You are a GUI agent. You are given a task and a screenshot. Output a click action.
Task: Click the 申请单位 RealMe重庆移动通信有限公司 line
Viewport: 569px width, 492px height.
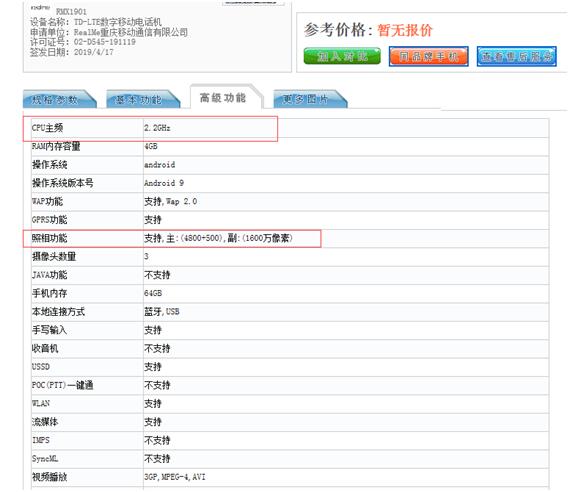[x=109, y=32]
